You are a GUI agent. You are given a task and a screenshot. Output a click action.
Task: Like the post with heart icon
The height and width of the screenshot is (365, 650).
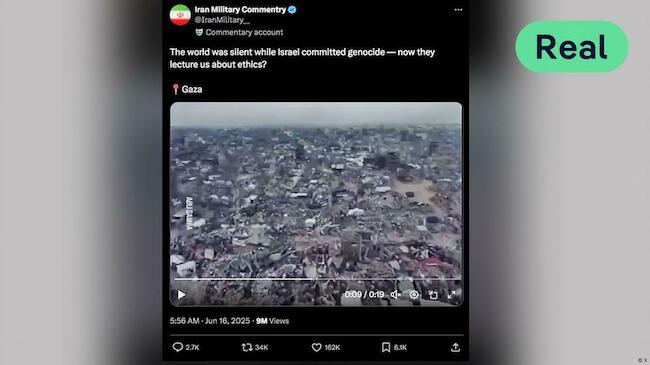click(x=316, y=347)
